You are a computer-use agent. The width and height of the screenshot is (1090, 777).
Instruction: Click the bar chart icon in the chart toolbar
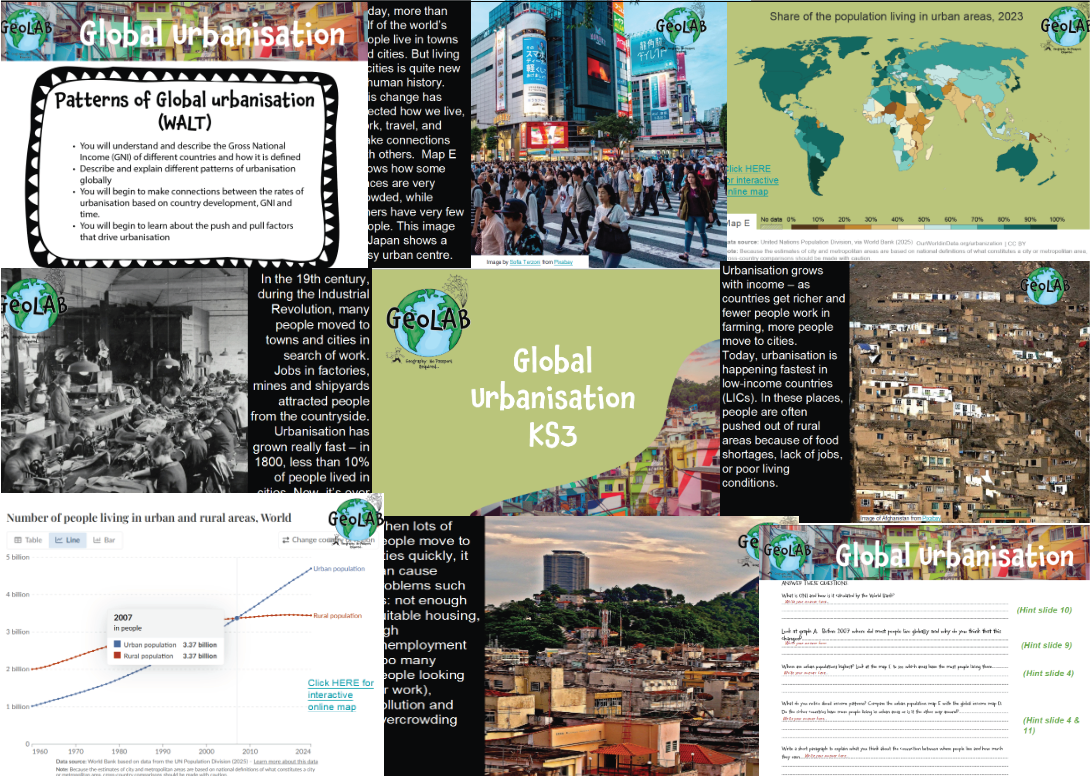click(x=96, y=540)
